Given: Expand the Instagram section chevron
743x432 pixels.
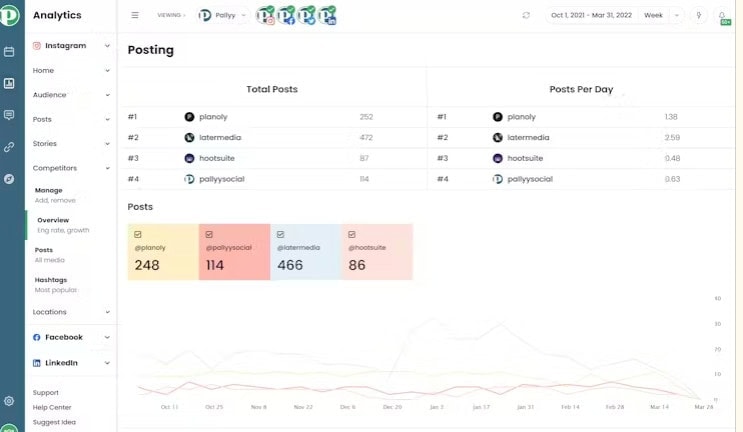Looking at the screenshot, I should [x=108, y=45].
